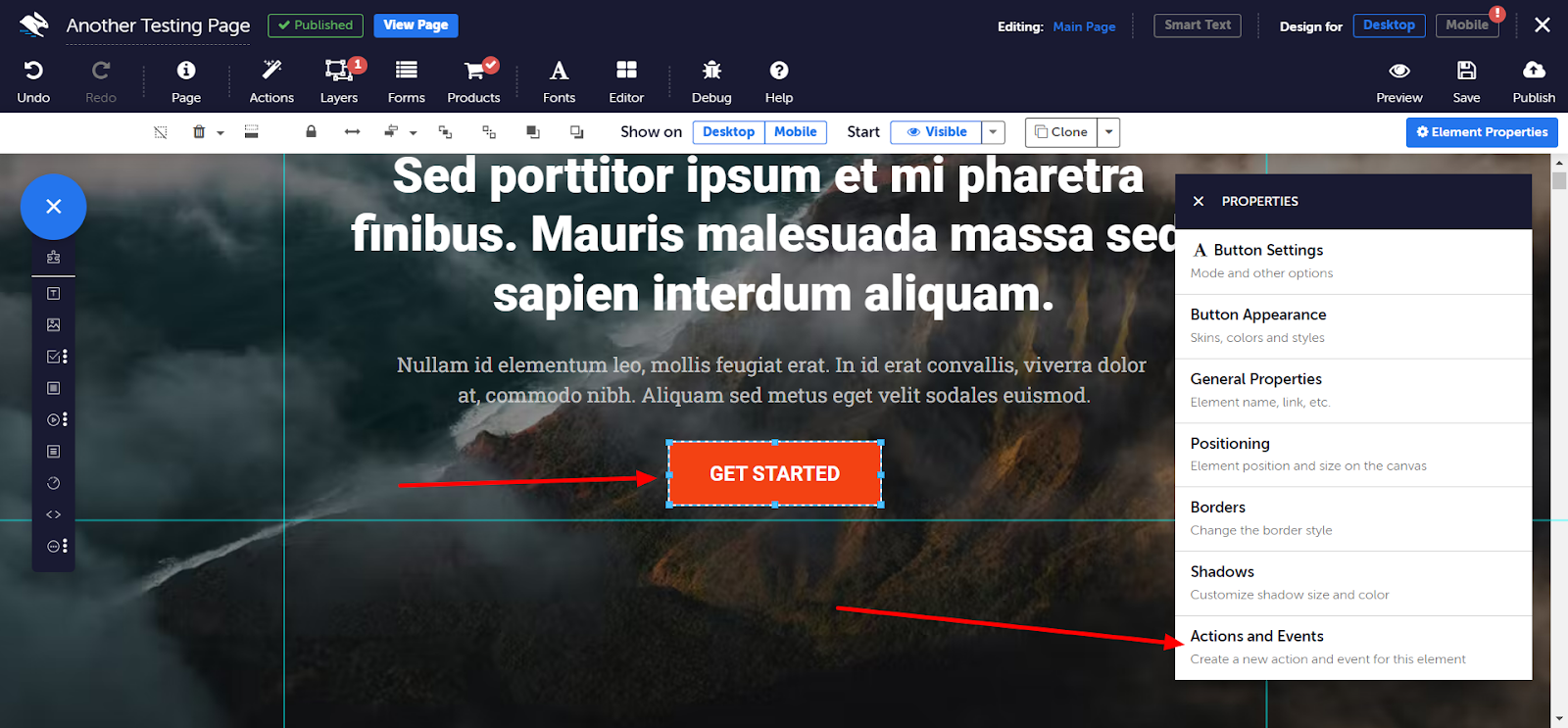Viewport: 1568px width, 728px height.
Task: Expand the Clone dropdown arrow
Action: click(1108, 132)
